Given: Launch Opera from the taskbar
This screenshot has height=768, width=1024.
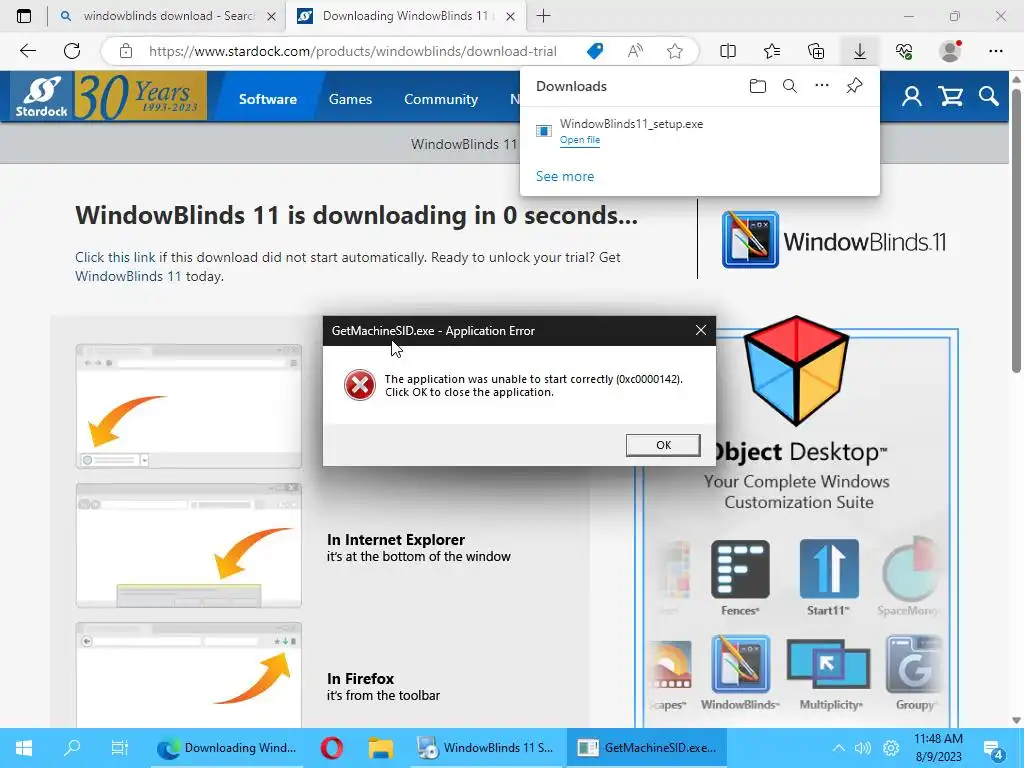Looking at the screenshot, I should [332, 748].
